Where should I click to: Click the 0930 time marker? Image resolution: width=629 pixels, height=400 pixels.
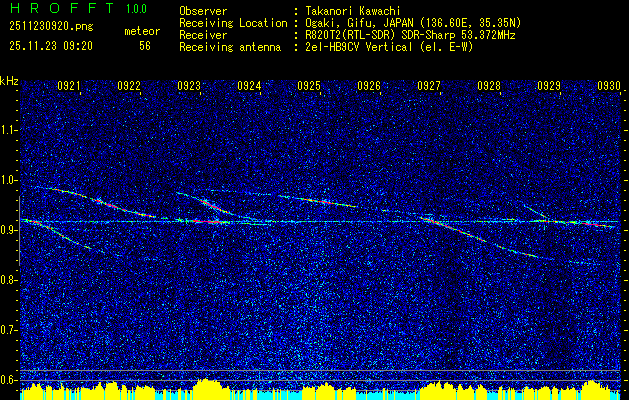pyautogui.click(x=609, y=85)
